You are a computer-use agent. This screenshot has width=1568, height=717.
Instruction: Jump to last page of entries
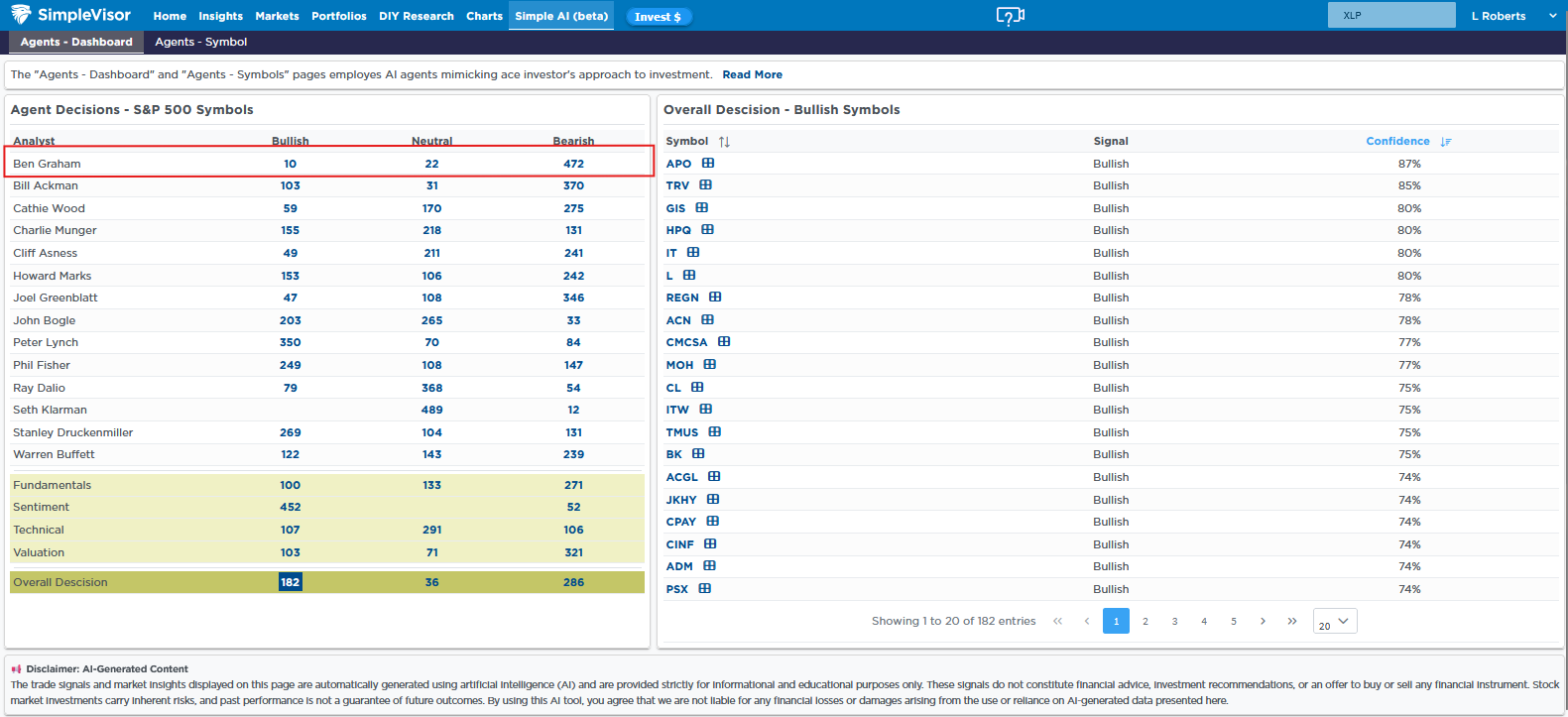coord(1291,622)
